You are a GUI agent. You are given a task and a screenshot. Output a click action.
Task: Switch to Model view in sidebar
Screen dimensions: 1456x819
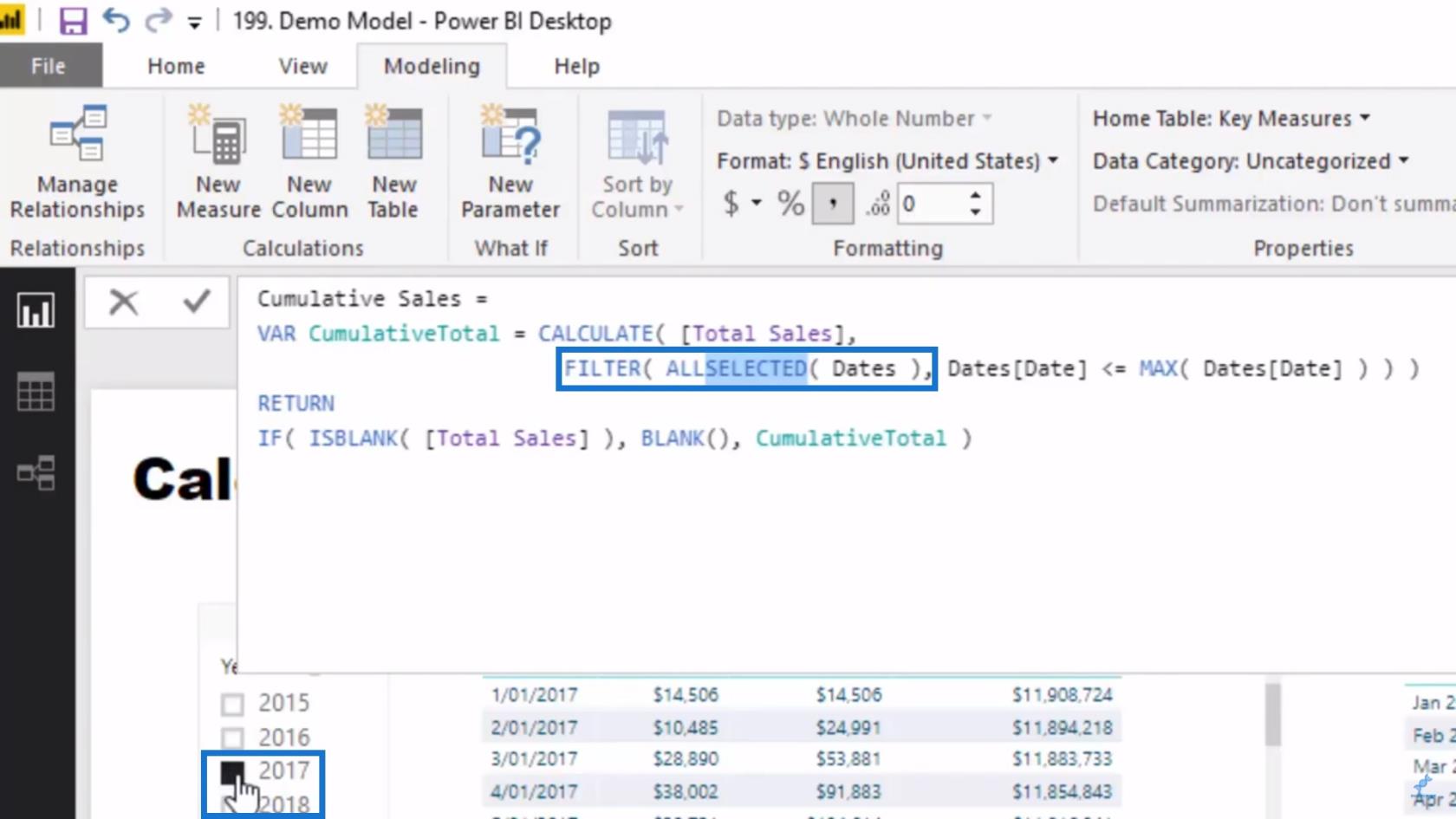[x=36, y=473]
